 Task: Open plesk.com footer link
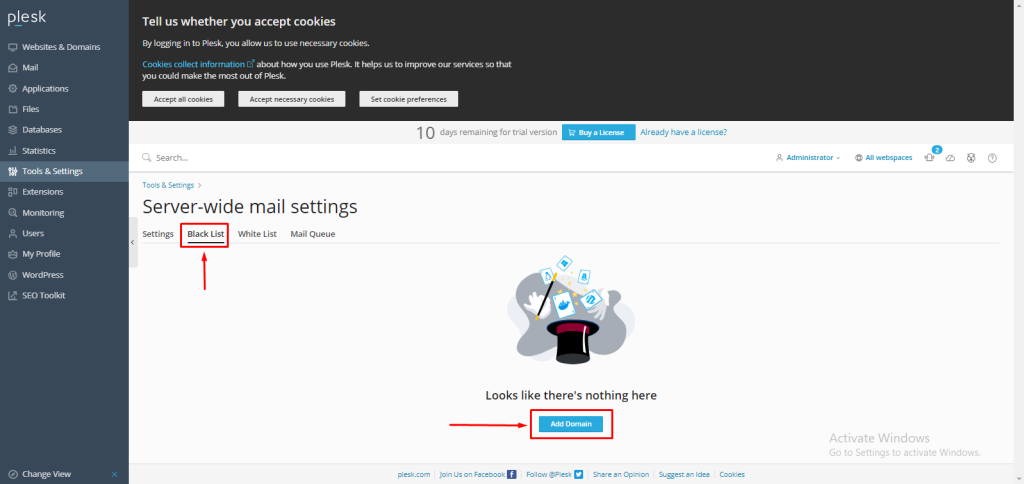[x=414, y=475]
